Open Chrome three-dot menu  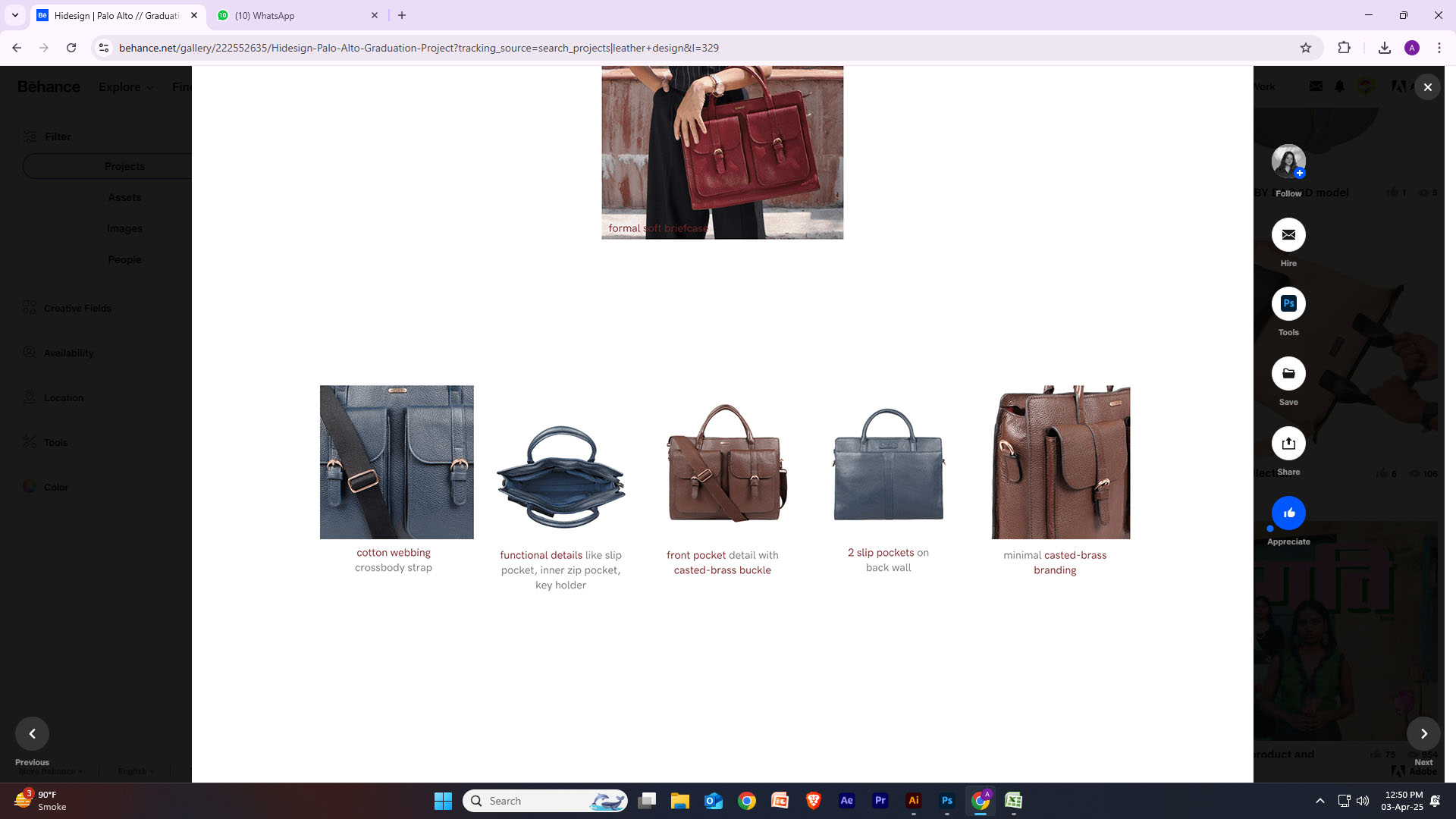click(1439, 48)
